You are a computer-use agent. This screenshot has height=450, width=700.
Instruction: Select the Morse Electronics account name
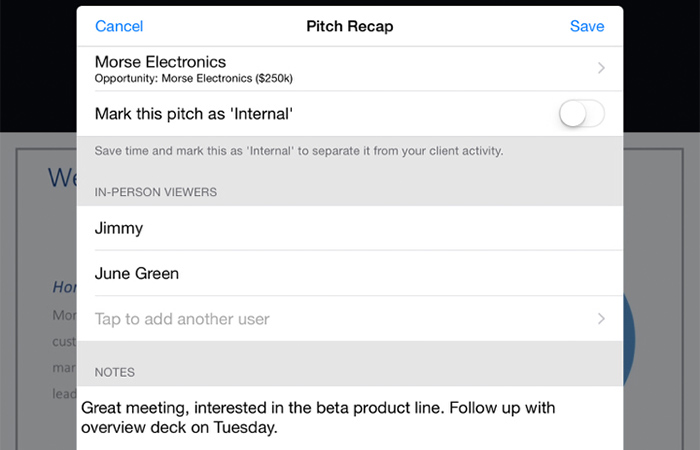(x=160, y=62)
